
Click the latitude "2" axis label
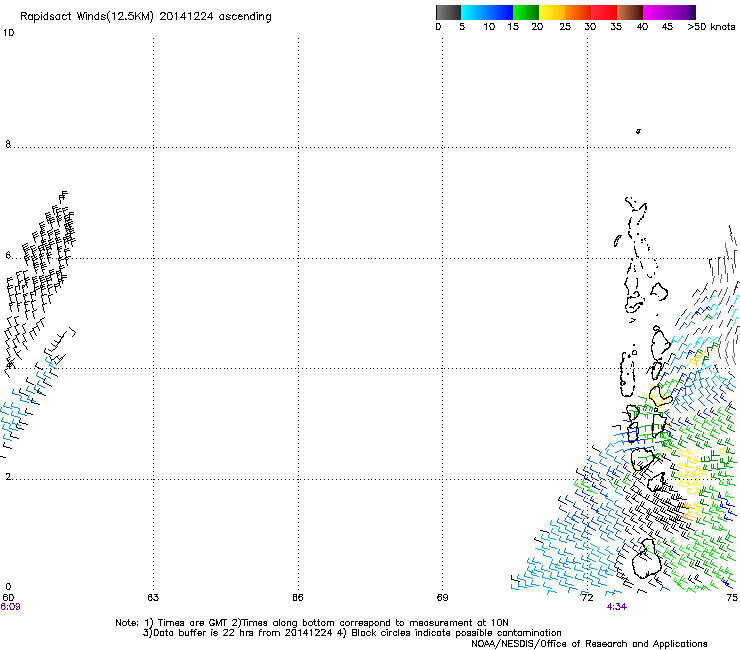point(8,476)
